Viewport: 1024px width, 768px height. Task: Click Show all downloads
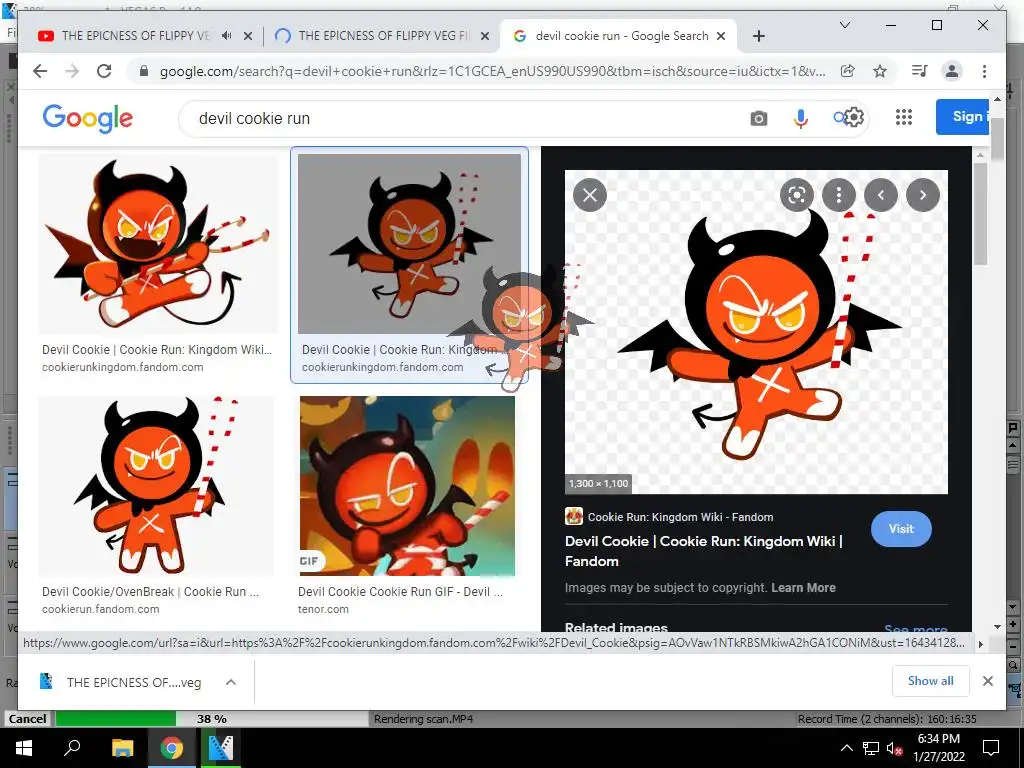(931, 680)
